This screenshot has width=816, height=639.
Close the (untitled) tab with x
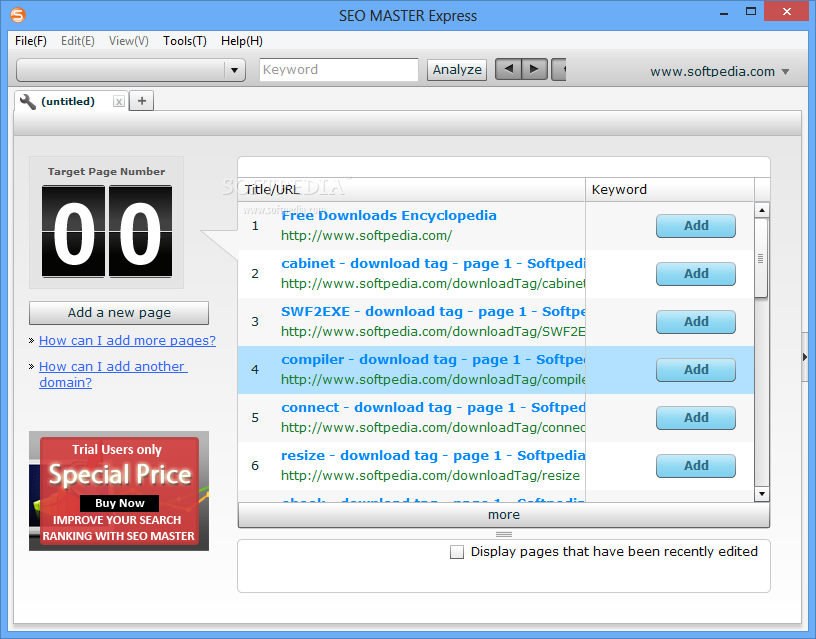point(119,101)
